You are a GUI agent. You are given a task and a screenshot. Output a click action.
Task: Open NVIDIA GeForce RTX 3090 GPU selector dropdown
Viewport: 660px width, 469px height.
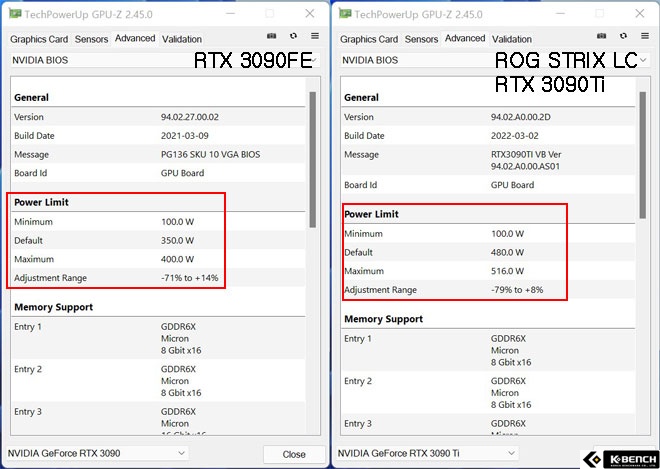pyautogui.click(x=97, y=453)
